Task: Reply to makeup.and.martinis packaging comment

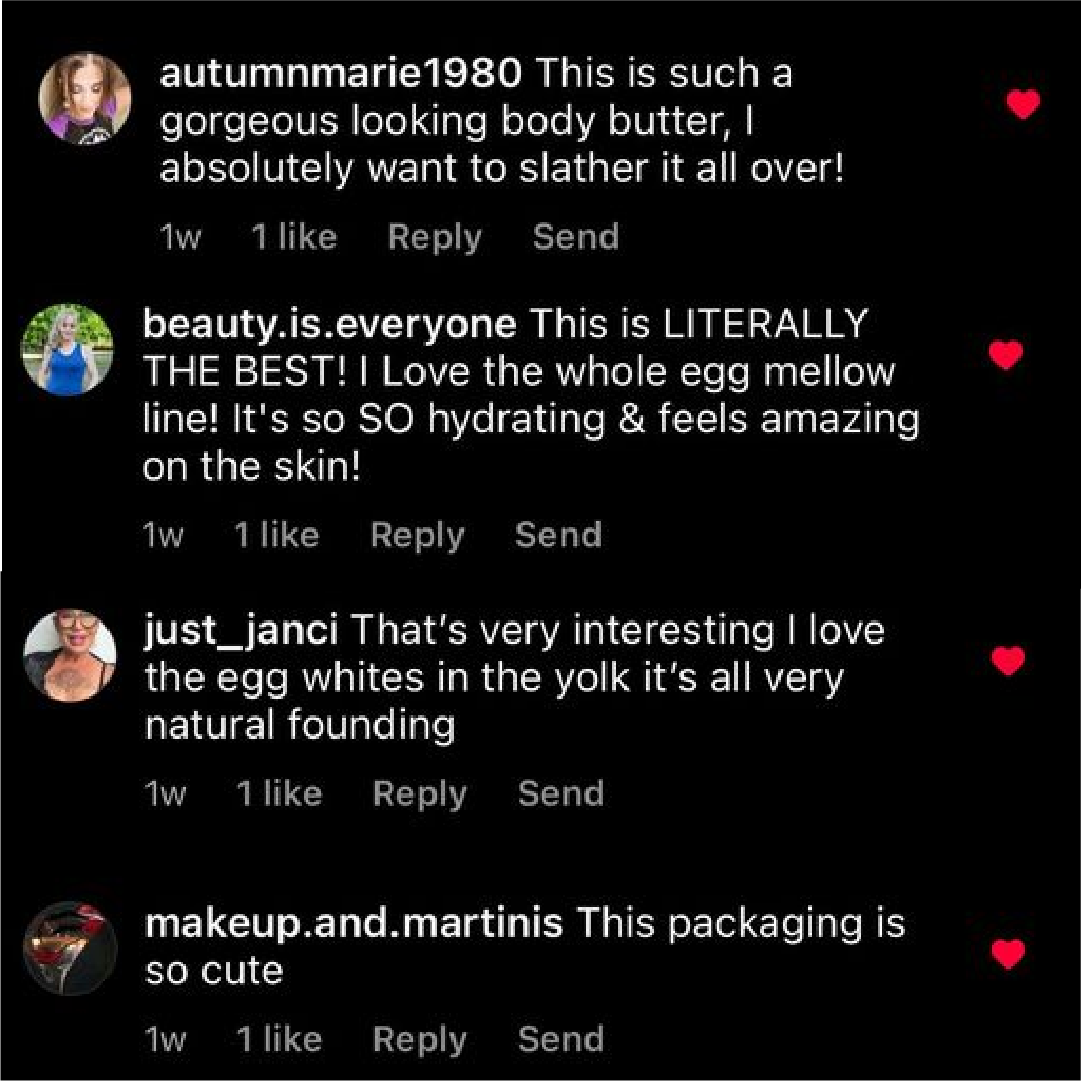Action: click(419, 1040)
